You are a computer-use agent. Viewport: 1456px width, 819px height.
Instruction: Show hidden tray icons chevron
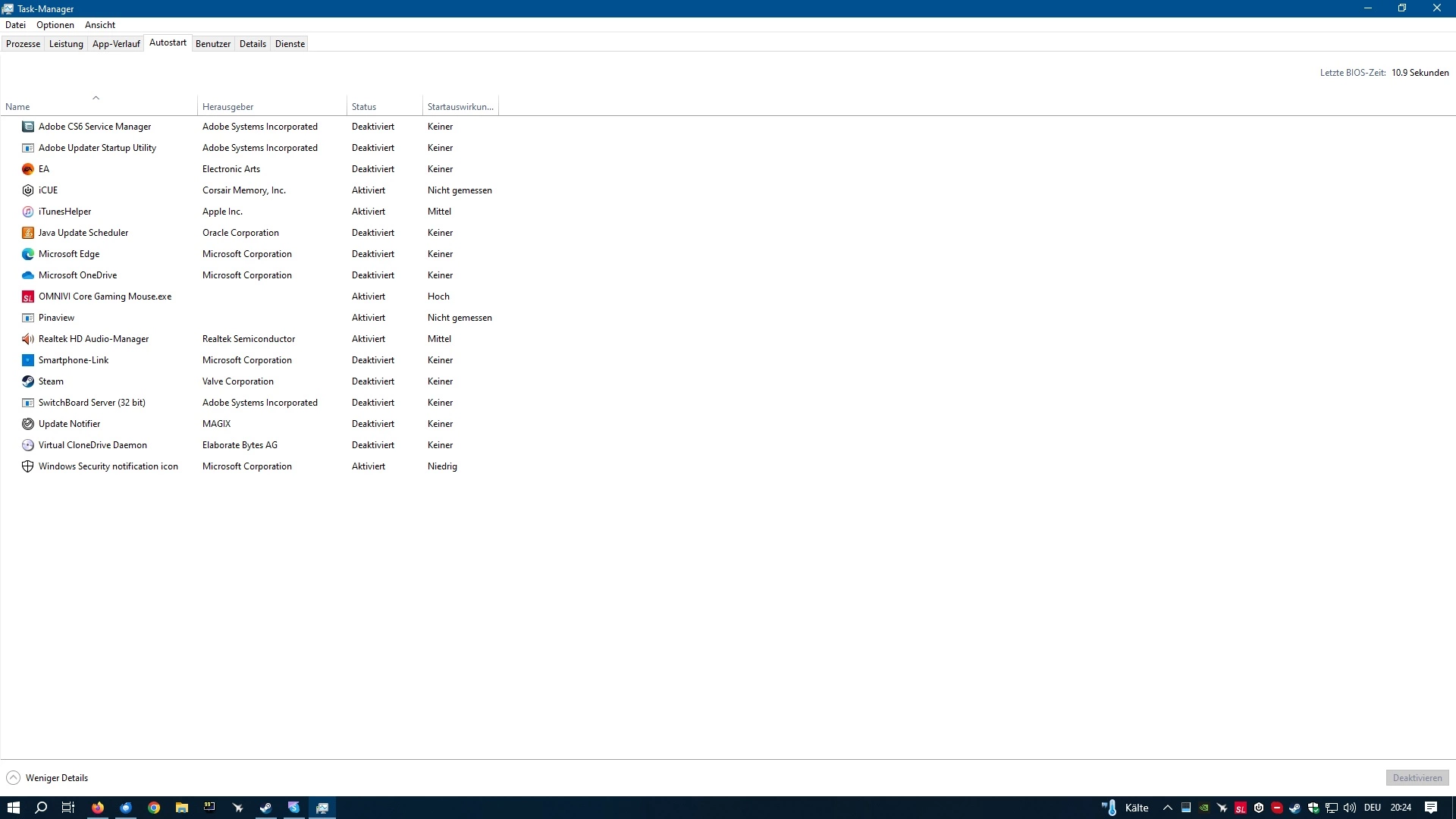(x=1168, y=808)
